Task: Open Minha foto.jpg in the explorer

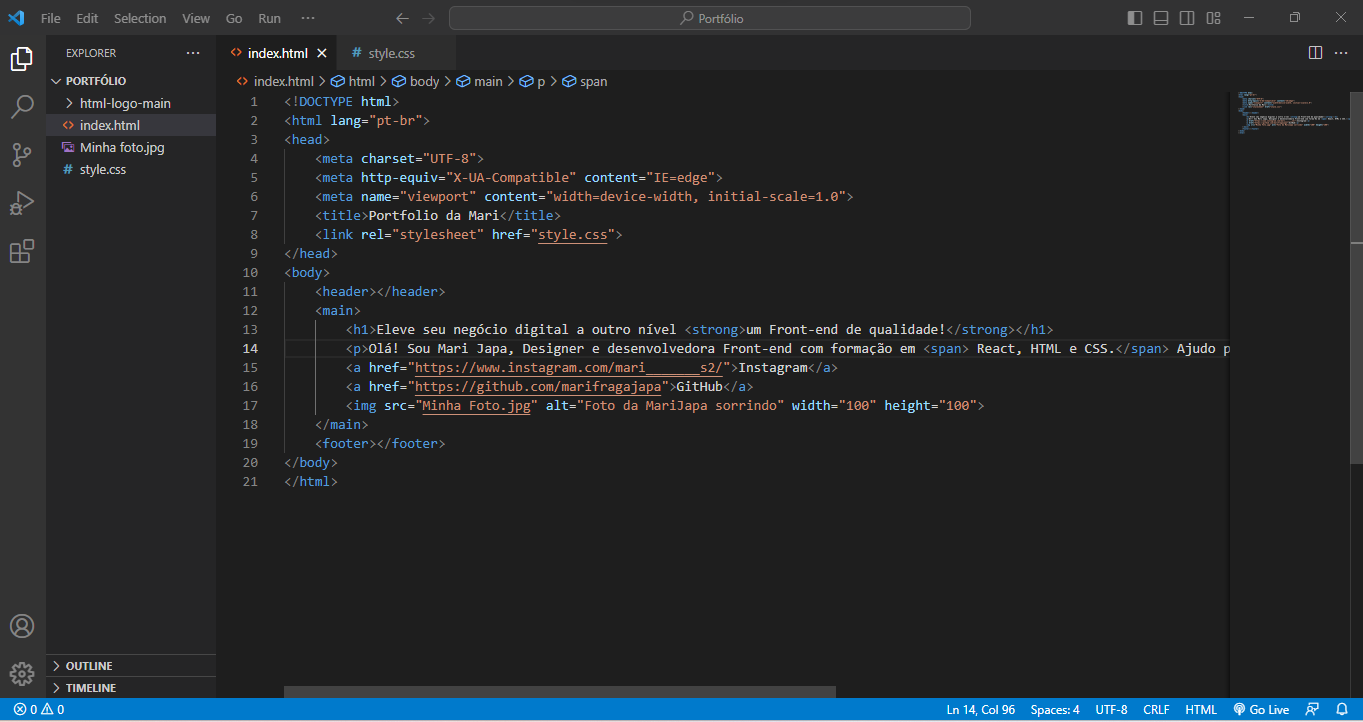Action: coord(131,147)
